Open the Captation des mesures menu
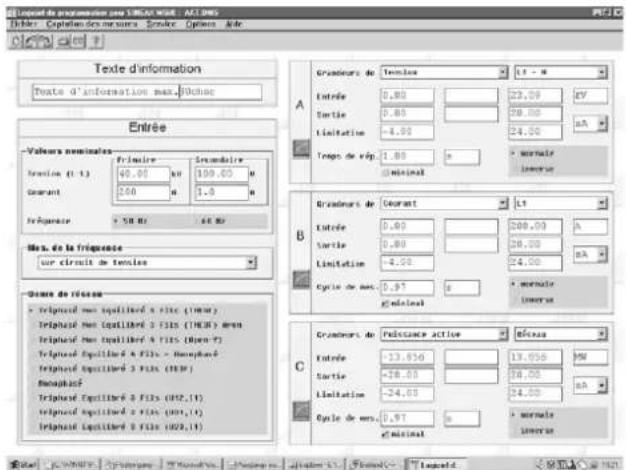The image size is (626, 470). (x=92, y=24)
